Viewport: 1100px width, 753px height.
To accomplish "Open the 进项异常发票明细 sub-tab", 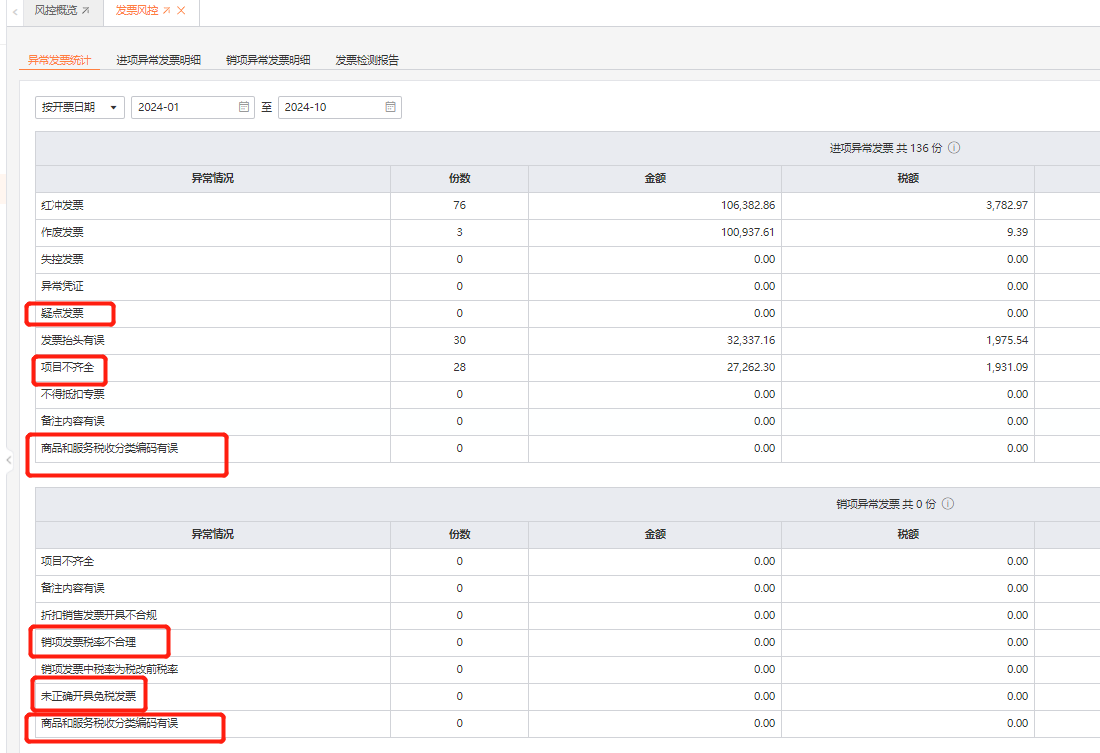I will (159, 60).
